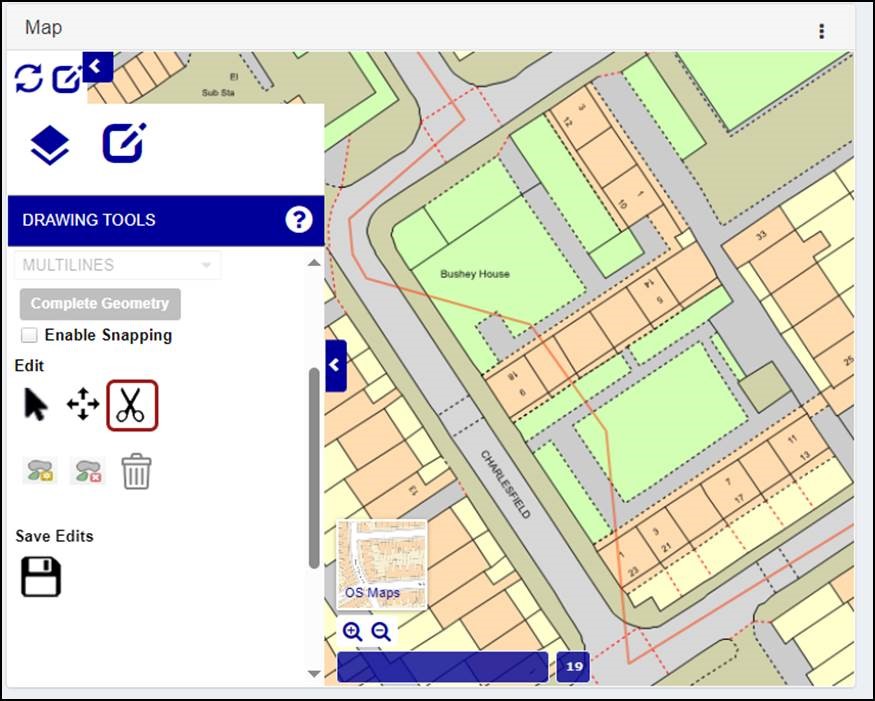
Task: Select the scissors split tool
Action: [x=132, y=405]
